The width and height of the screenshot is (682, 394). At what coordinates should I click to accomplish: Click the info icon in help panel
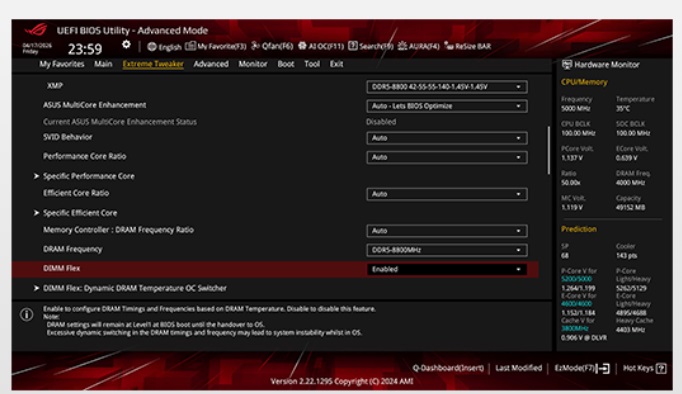coord(27,314)
